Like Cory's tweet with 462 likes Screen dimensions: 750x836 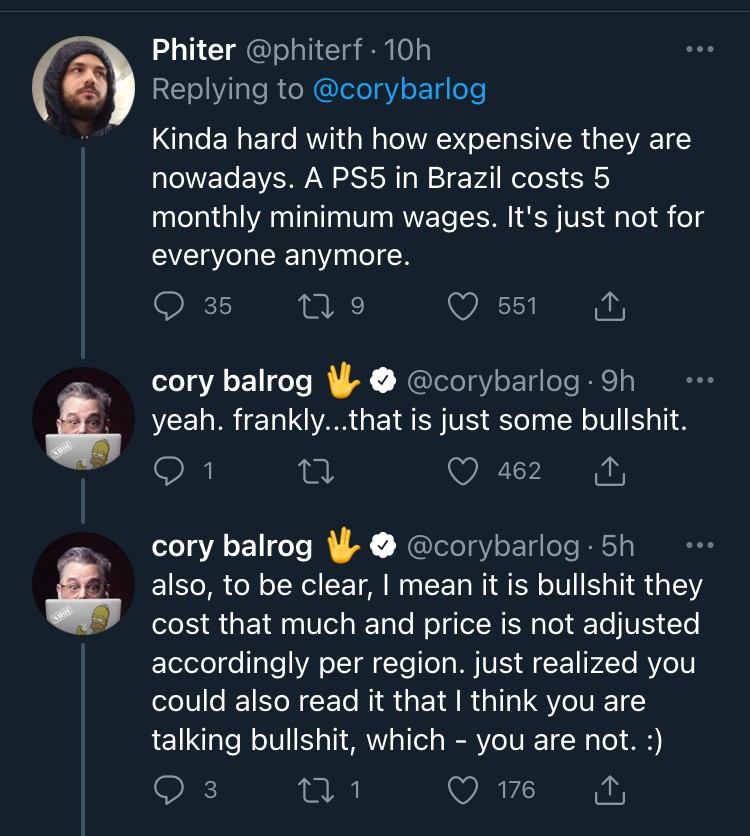[463, 470]
